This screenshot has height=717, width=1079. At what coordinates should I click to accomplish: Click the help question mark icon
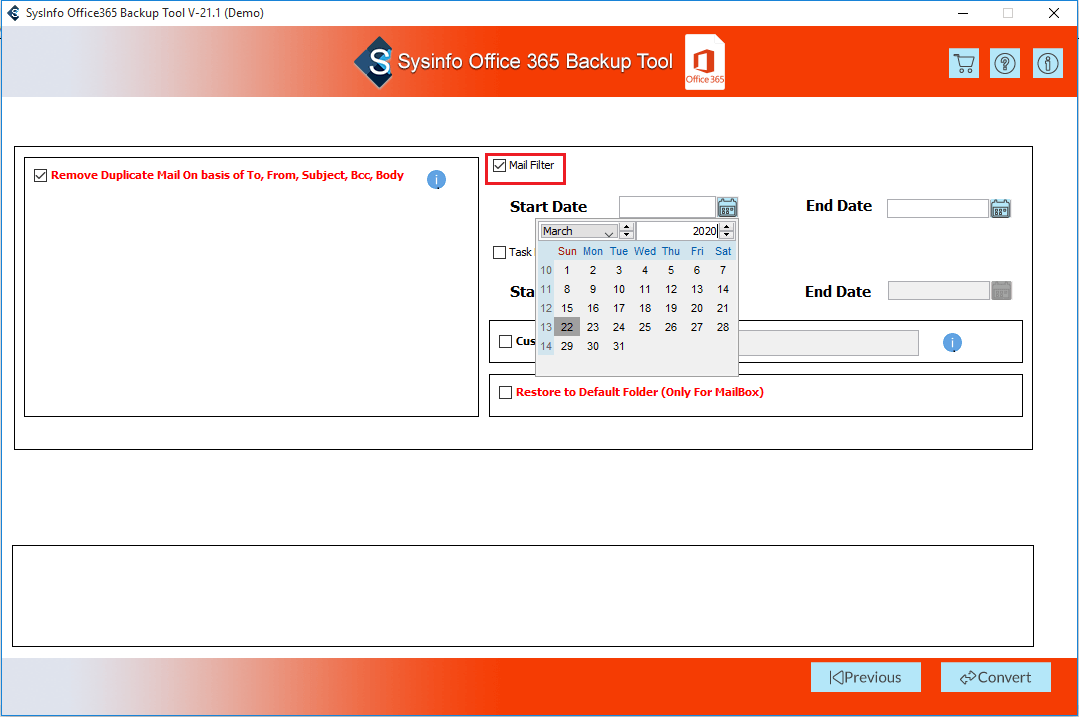coord(1005,63)
